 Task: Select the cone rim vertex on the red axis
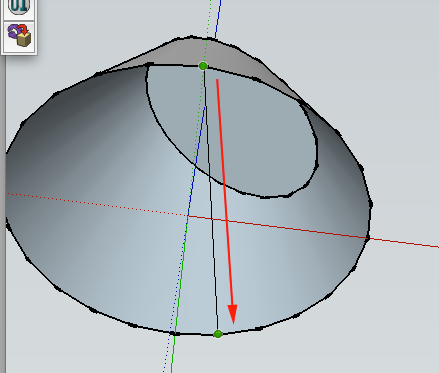click(x=368, y=238)
